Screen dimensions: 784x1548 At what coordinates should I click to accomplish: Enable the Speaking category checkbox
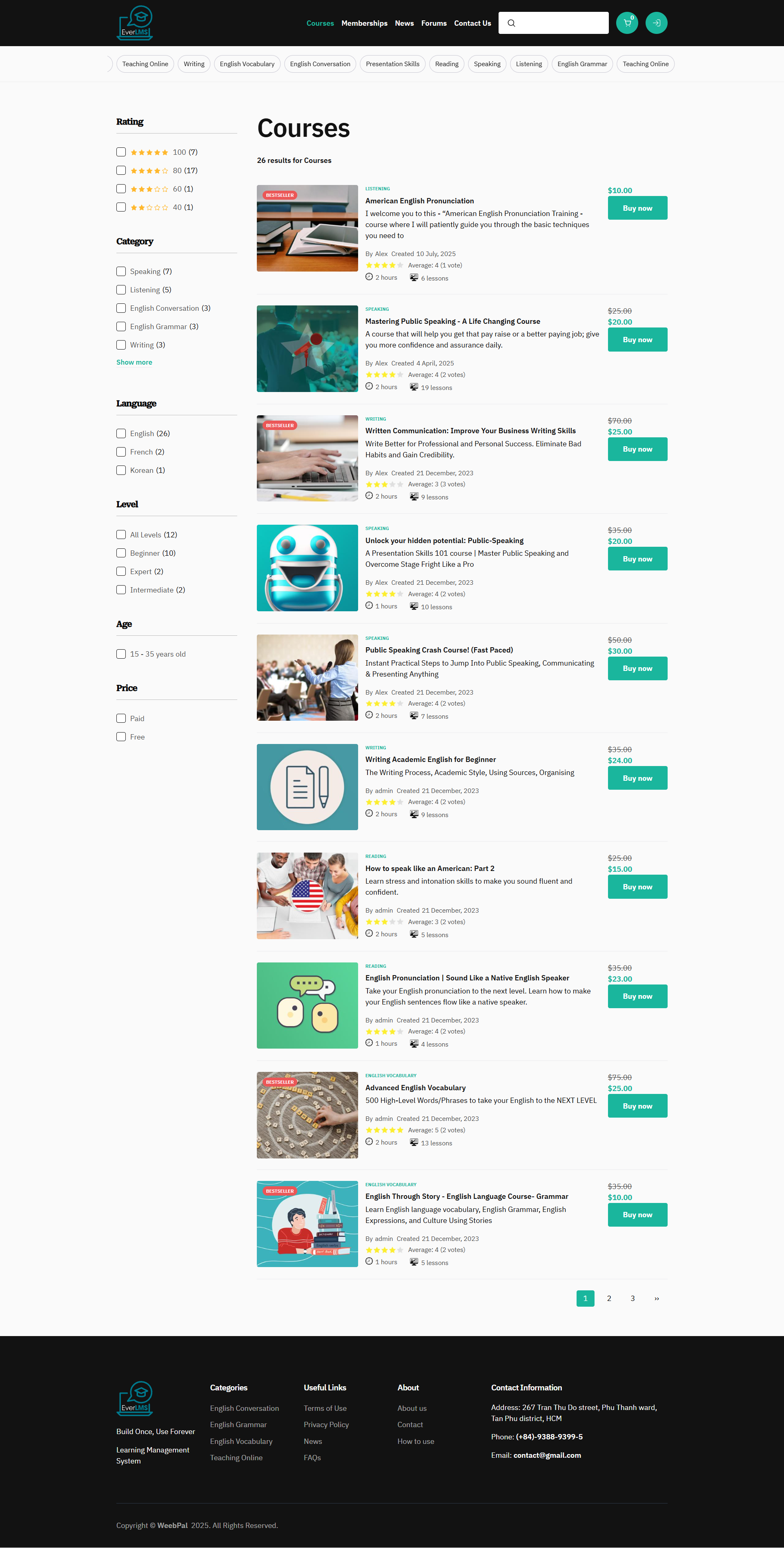121,272
